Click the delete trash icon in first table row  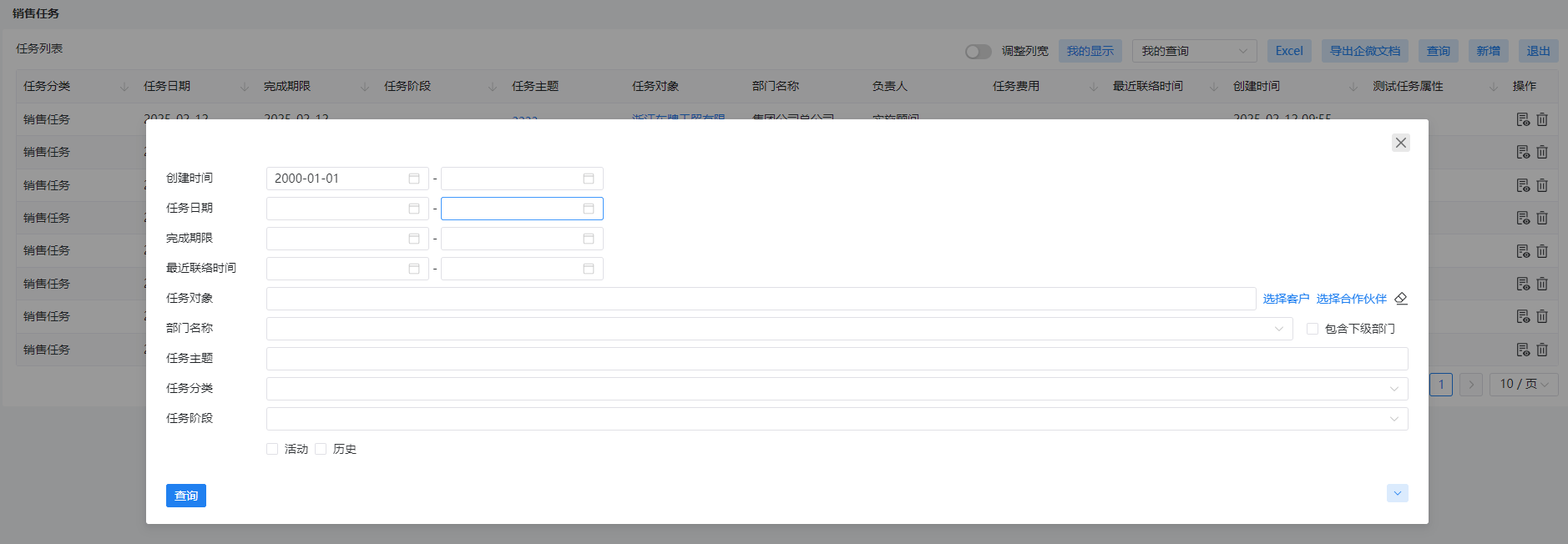[x=1542, y=119]
